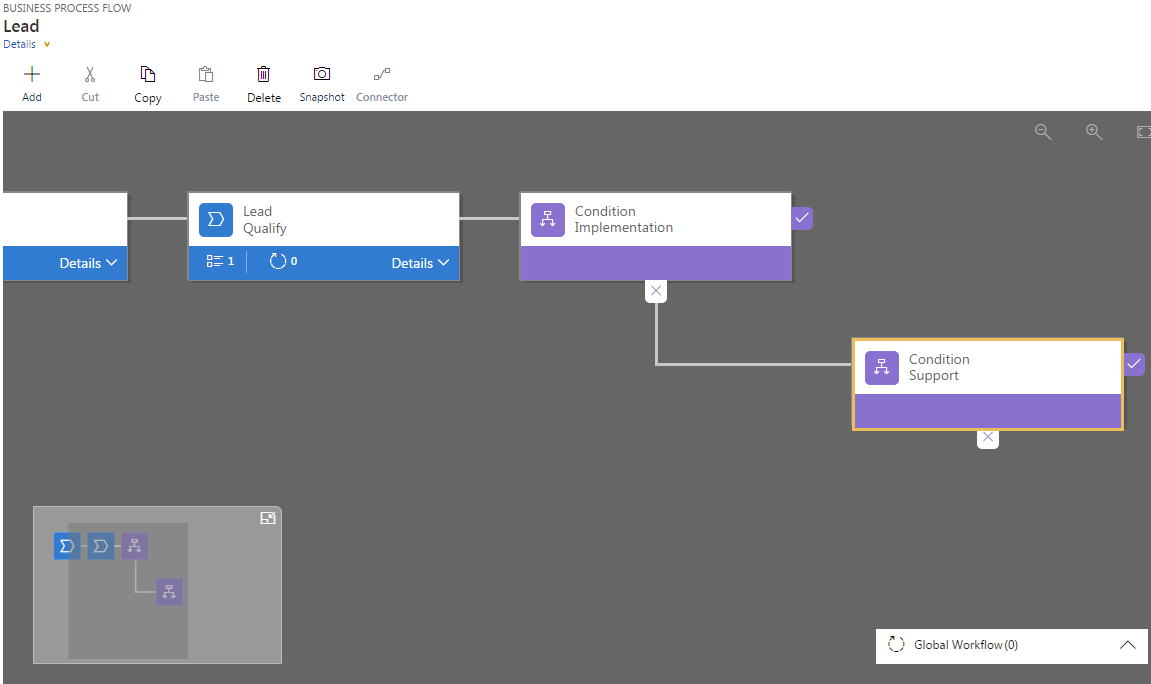Click the Cut scissors icon
The height and width of the screenshot is (684, 1151).
[x=90, y=84]
